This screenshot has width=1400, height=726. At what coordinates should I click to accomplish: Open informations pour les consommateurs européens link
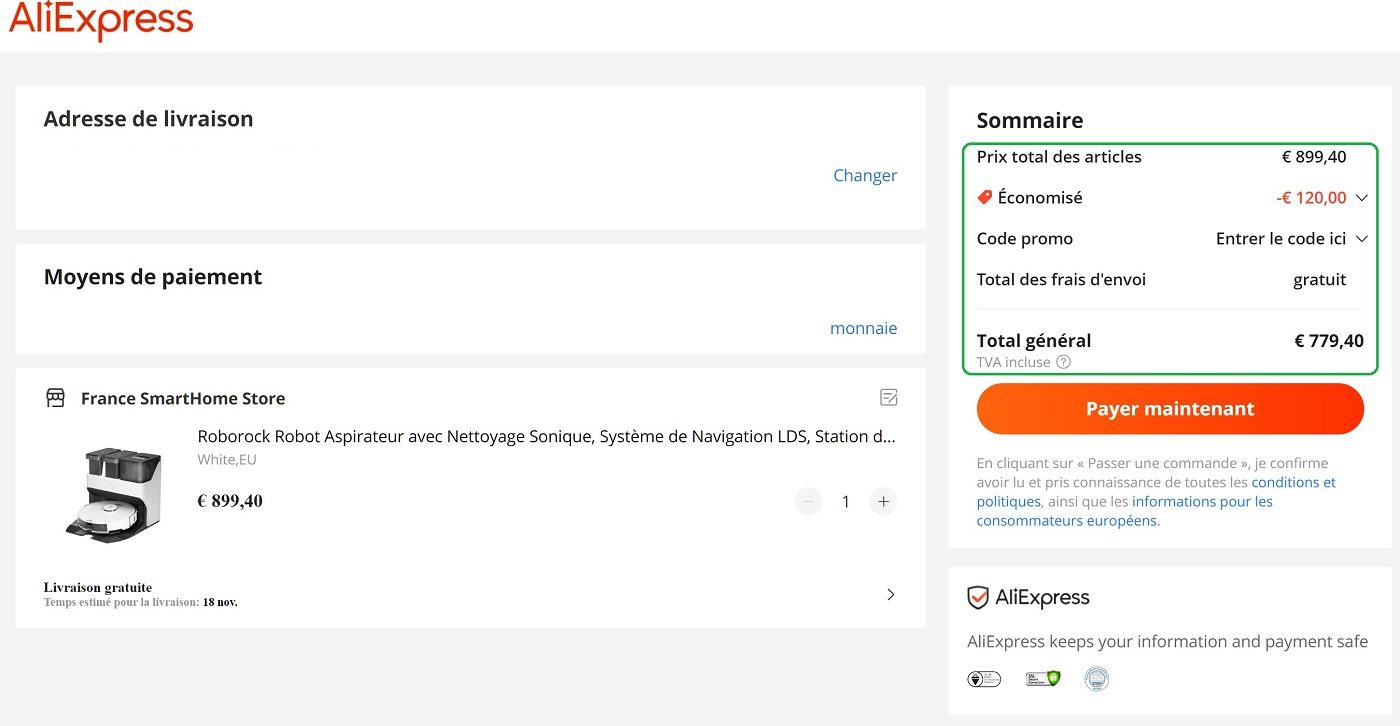[x=1125, y=511]
